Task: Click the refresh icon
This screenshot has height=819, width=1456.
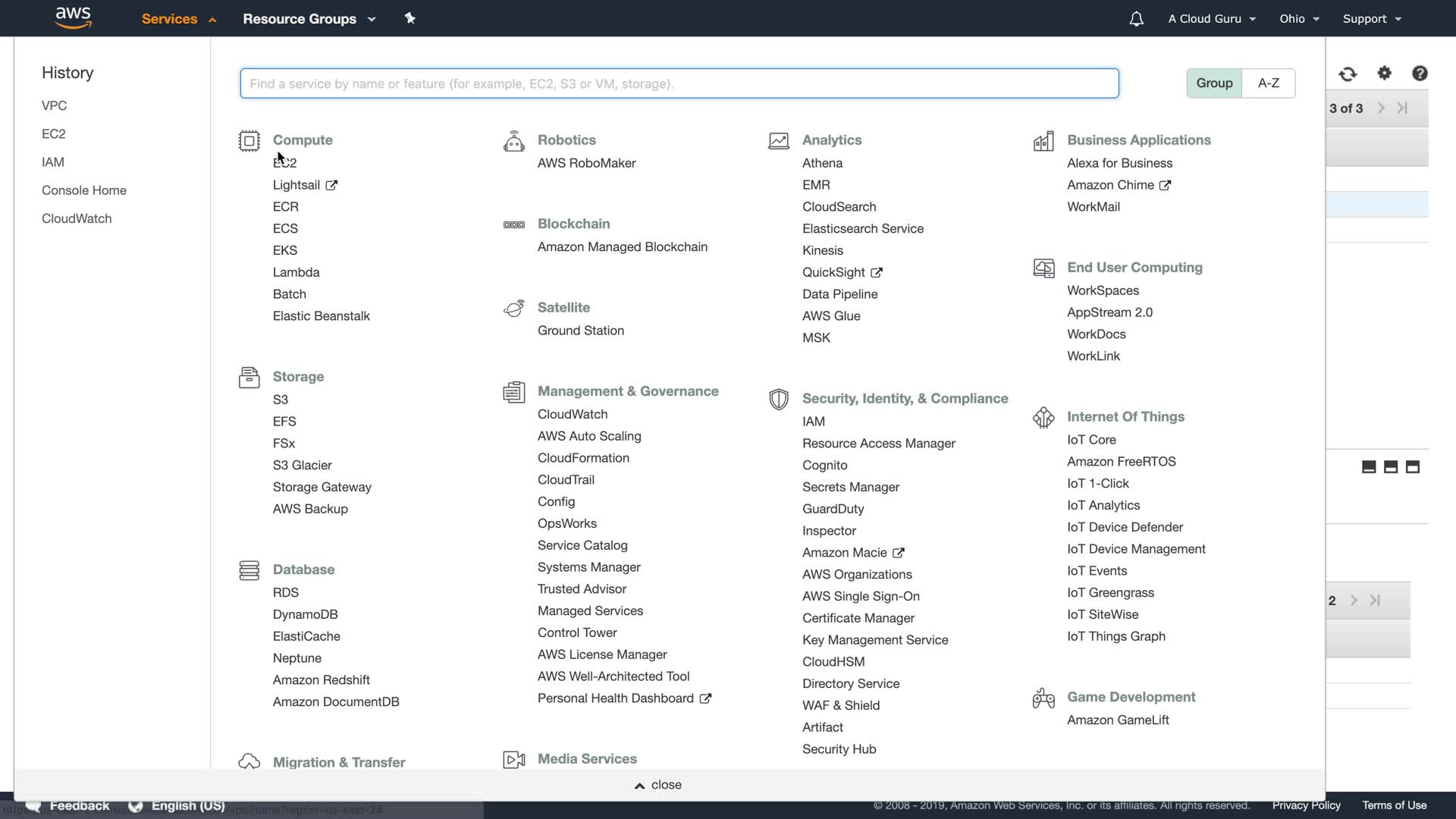Action: 1348,74
